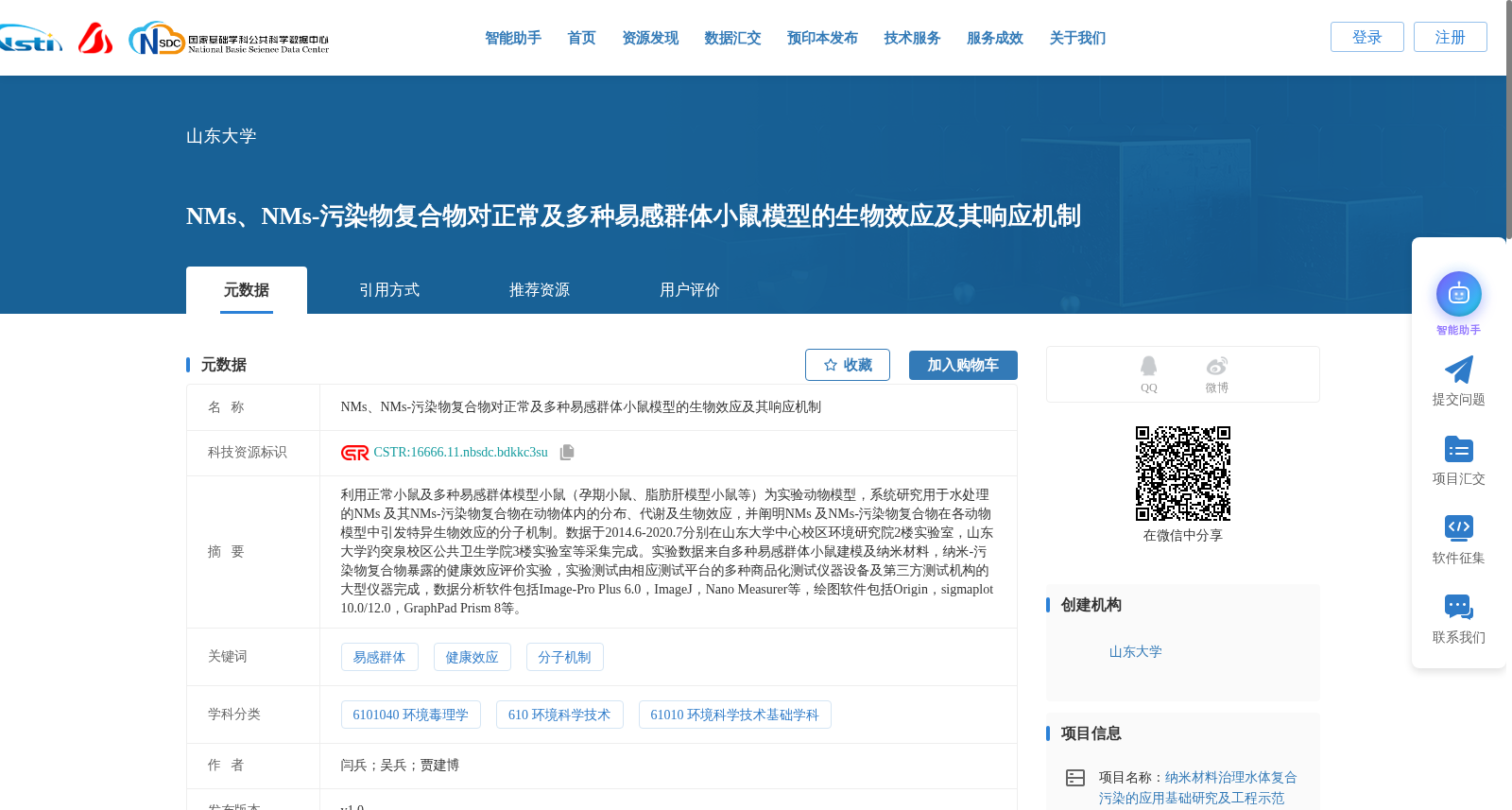Open 项目汇交 folder icon
1512x810 pixels.
point(1459,449)
